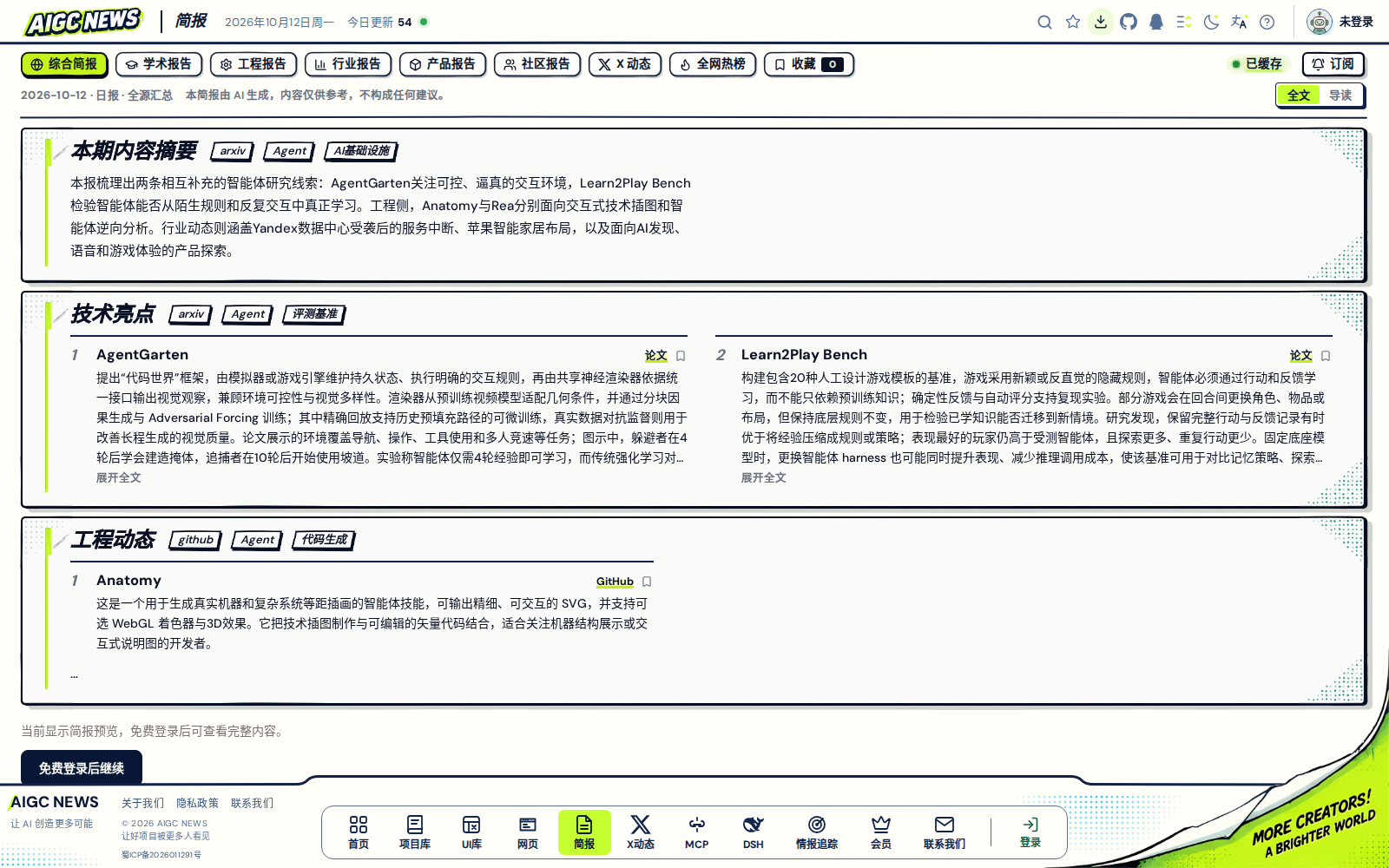1389x868 pixels.
Task: Open the 论文 link for AgentGarten
Action: coord(656,356)
